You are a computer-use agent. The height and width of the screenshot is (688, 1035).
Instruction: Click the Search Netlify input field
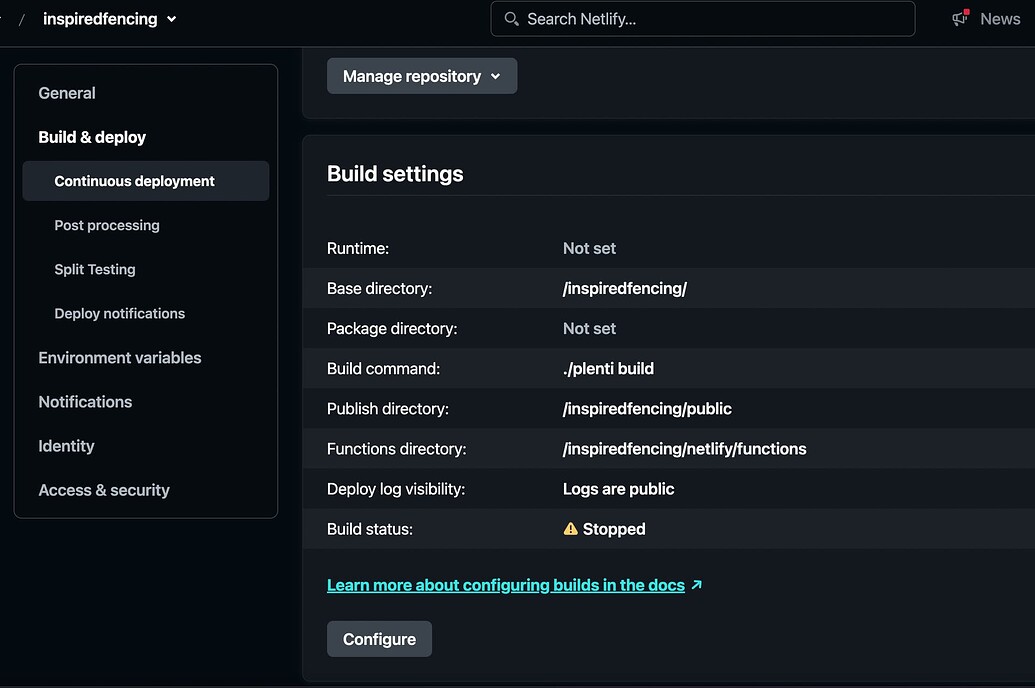click(700, 19)
